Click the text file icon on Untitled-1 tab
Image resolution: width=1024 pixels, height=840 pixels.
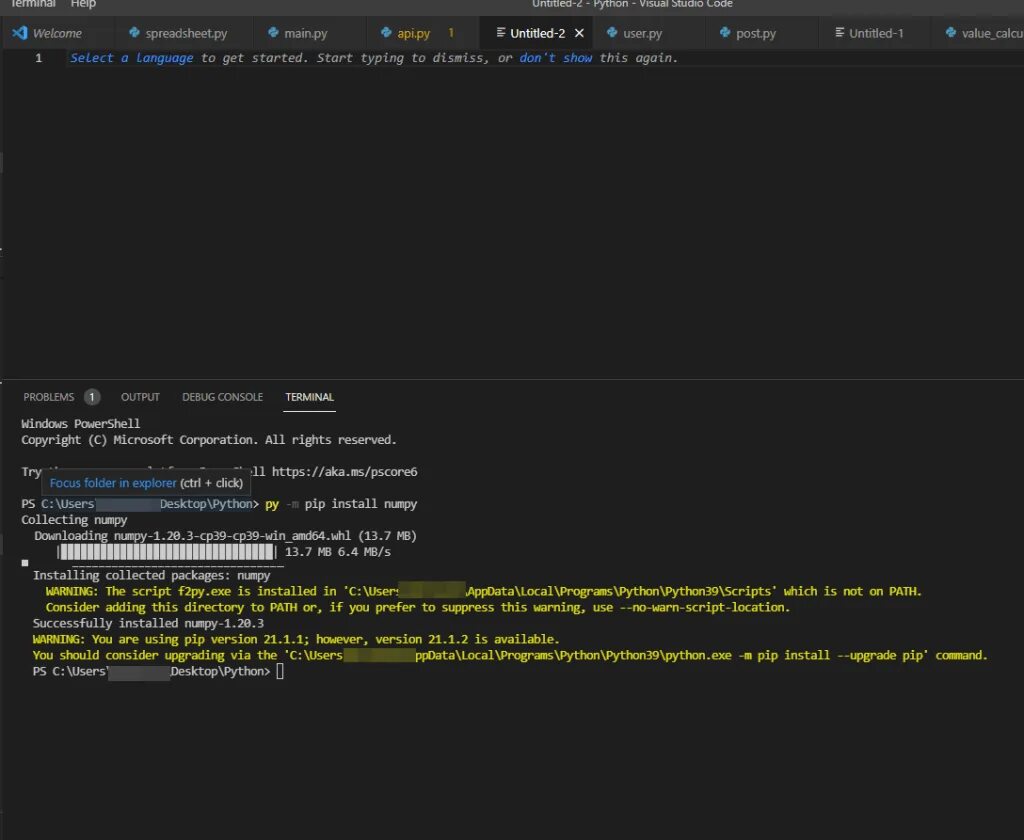839,33
